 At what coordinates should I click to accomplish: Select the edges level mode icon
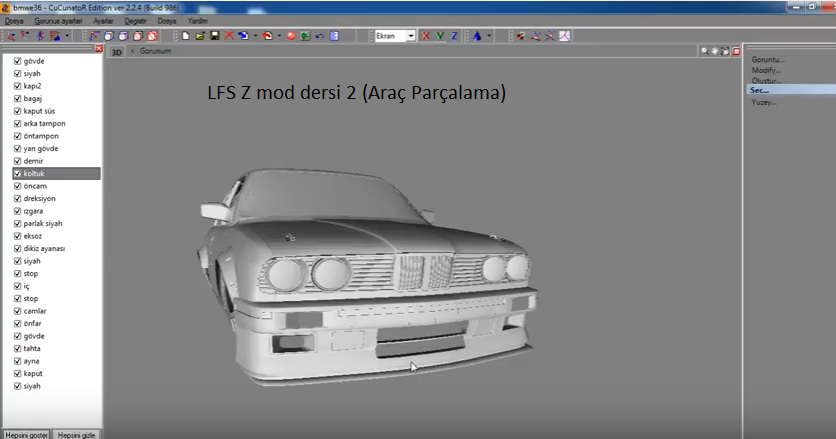pos(25,36)
